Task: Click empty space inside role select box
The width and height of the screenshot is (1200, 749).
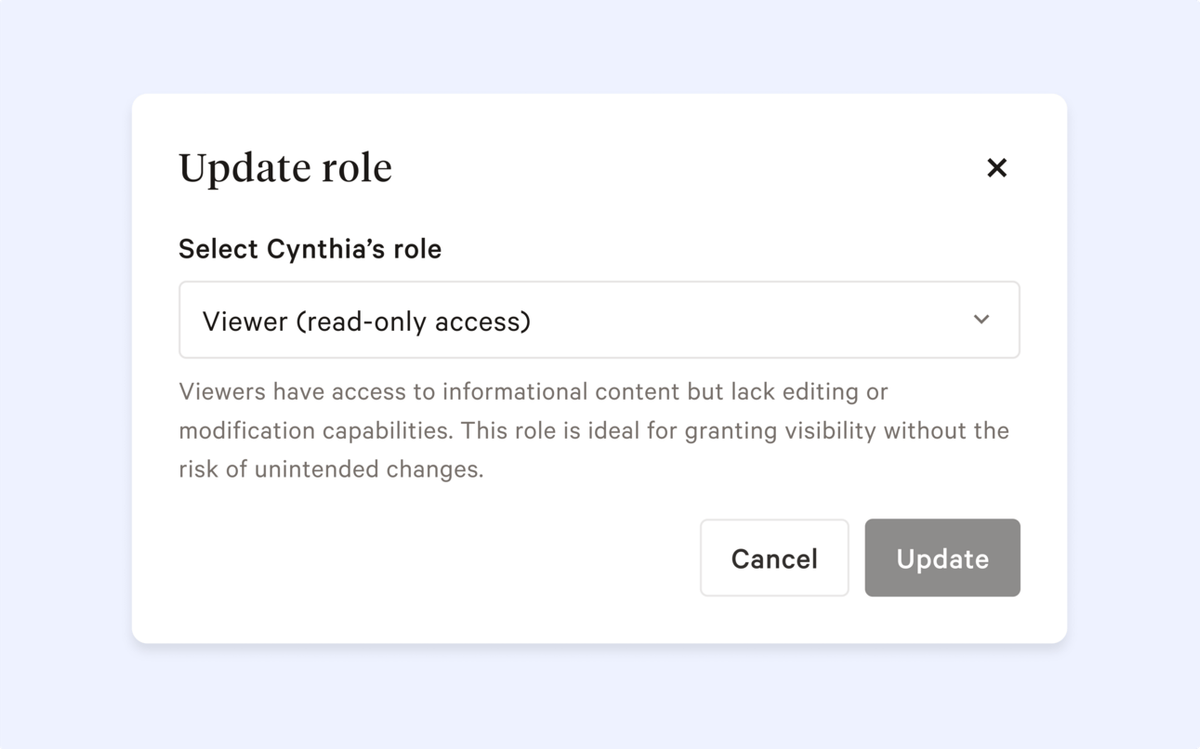Action: tap(750, 320)
